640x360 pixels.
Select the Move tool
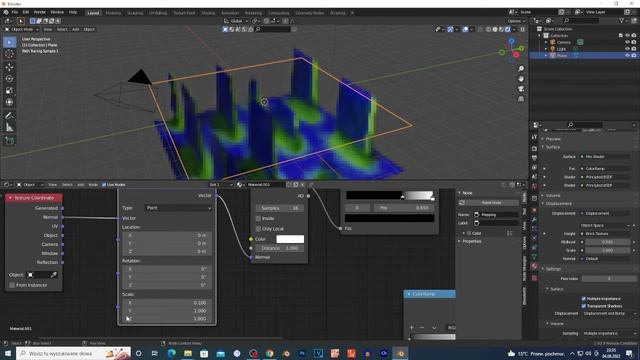coord(9,67)
